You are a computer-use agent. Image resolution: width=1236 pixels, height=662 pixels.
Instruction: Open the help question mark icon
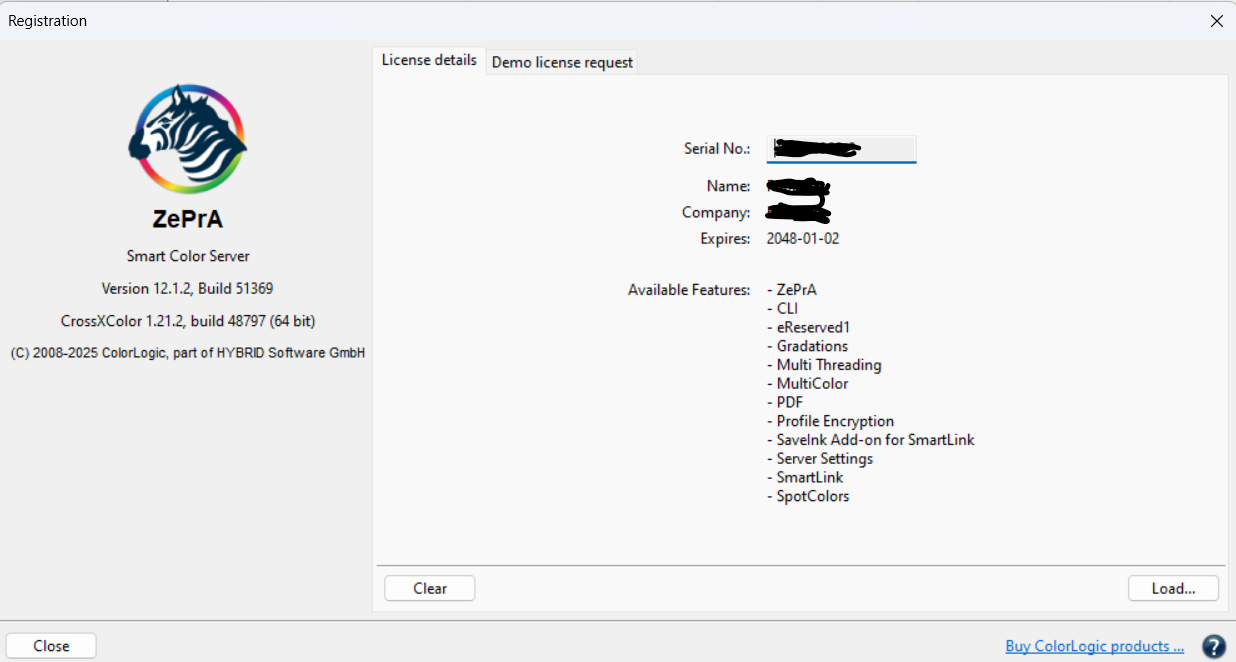1214,646
